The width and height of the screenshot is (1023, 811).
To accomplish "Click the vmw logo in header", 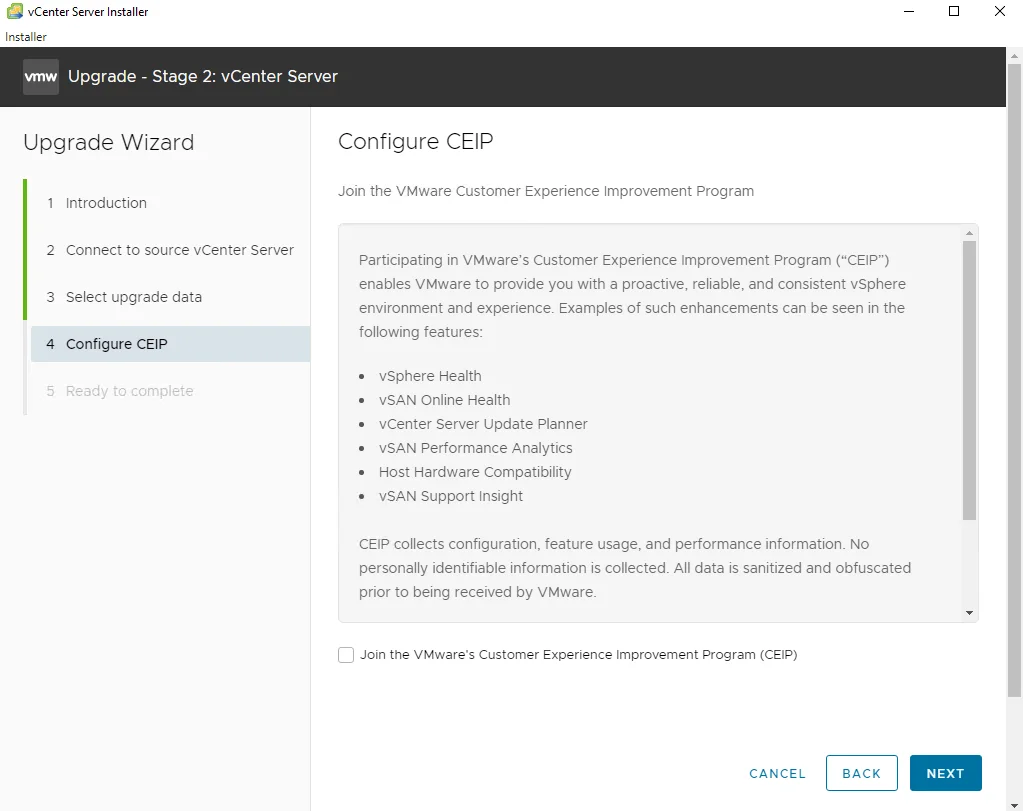I will [40, 77].
